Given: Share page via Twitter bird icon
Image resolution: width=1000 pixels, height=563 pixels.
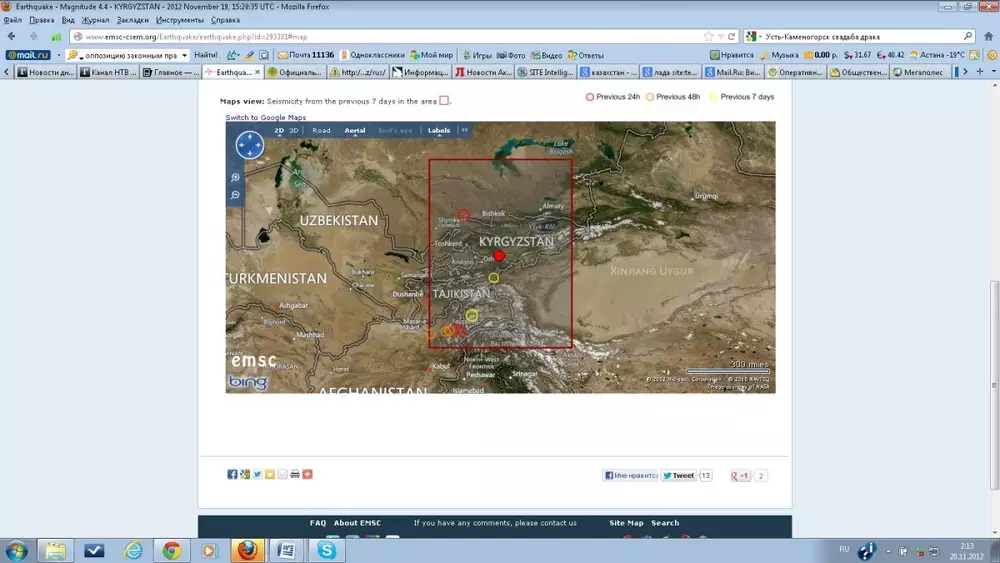Looking at the screenshot, I should pyautogui.click(x=257, y=474).
